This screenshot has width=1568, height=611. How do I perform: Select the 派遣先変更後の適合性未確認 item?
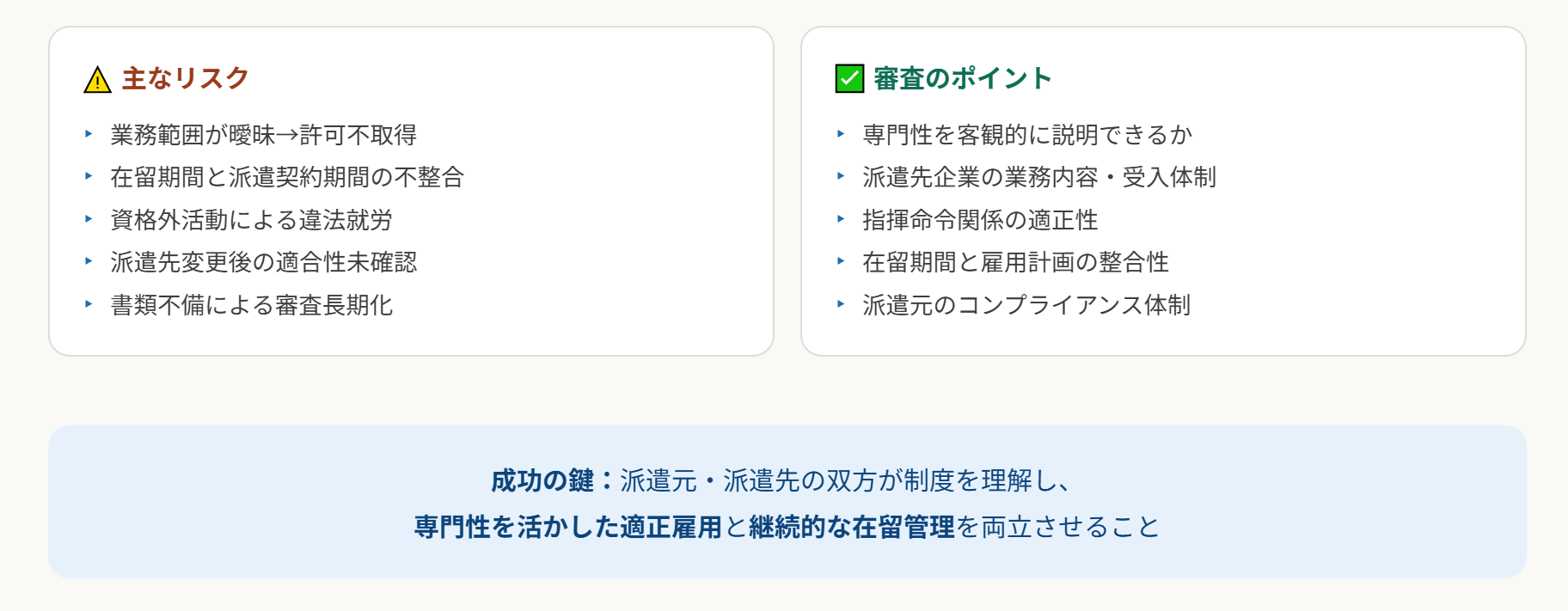click(263, 262)
